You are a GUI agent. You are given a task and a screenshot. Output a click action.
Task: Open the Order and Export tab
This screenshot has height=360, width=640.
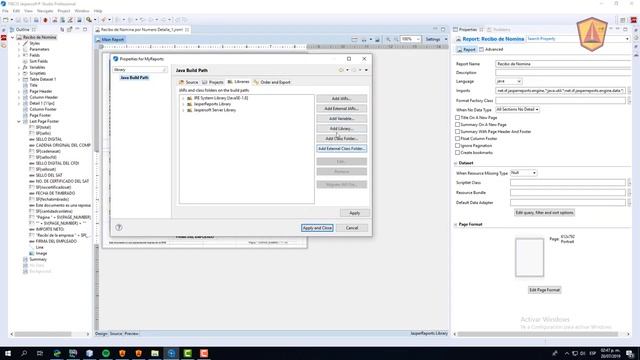[x=272, y=82]
